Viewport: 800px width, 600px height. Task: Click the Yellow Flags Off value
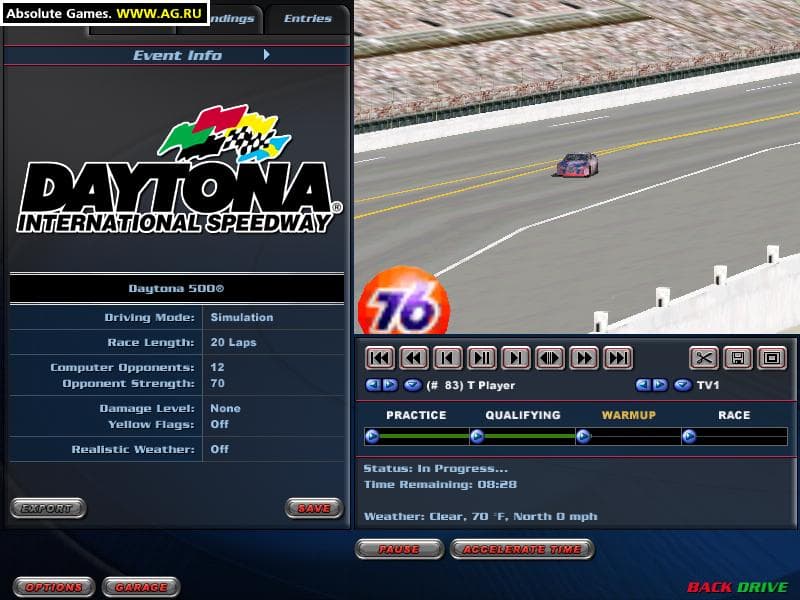coord(219,424)
